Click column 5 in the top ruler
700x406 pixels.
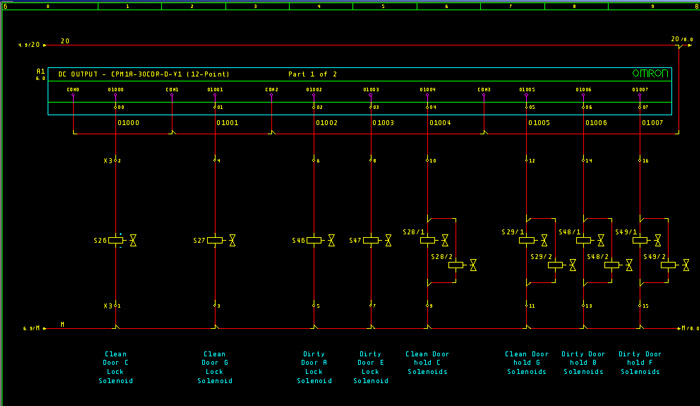tap(382, 6)
